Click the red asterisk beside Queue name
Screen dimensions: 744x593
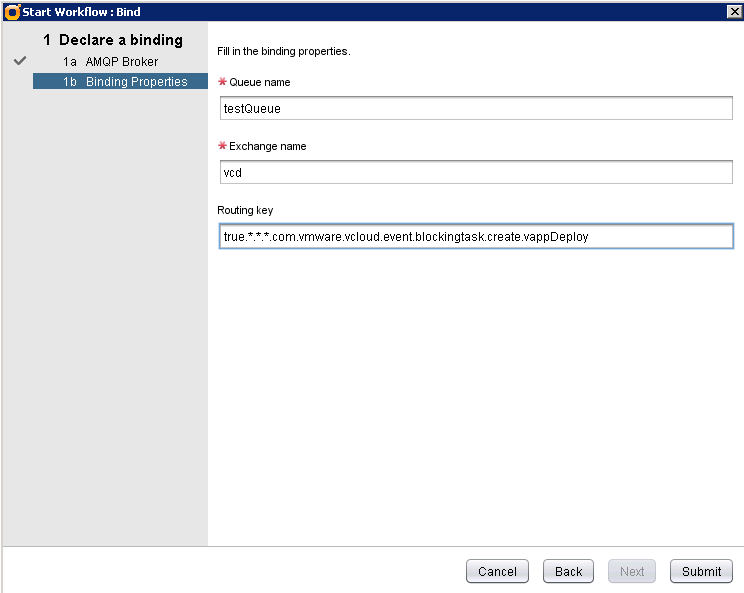222,82
